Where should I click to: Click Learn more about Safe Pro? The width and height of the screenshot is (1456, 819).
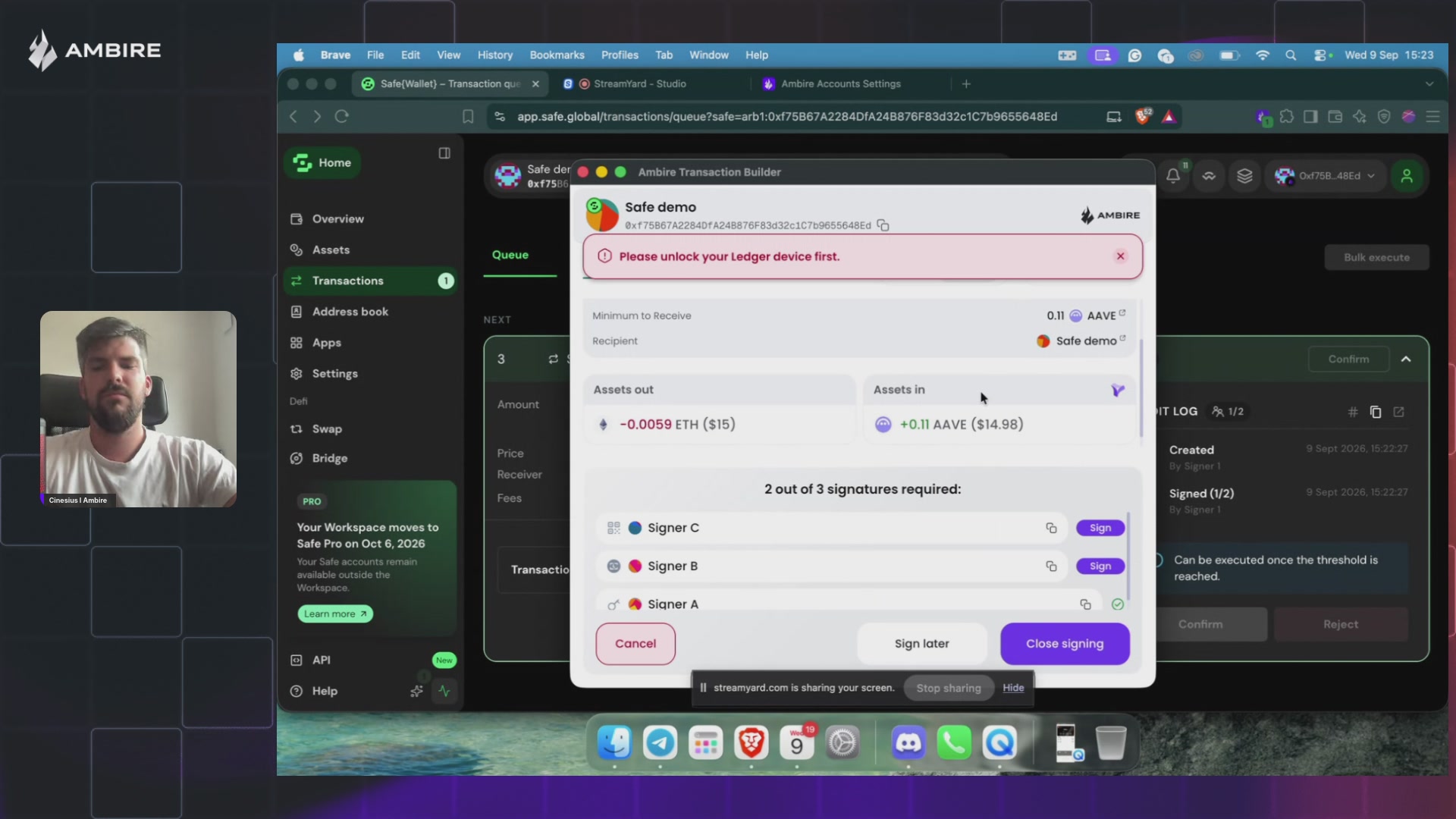pyautogui.click(x=335, y=614)
